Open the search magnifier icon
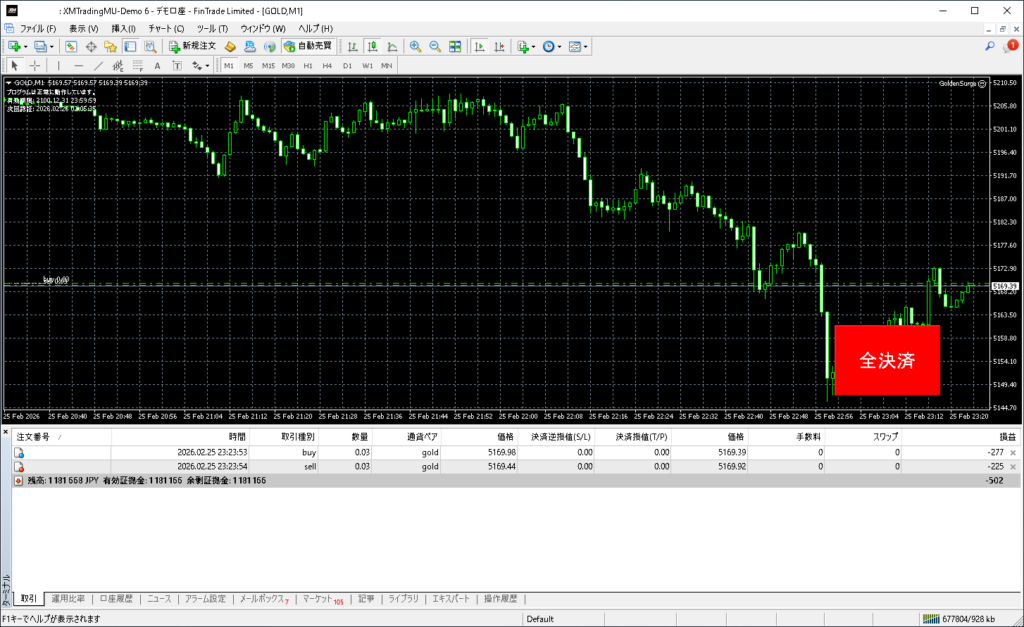This screenshot has width=1024, height=627. [990, 46]
